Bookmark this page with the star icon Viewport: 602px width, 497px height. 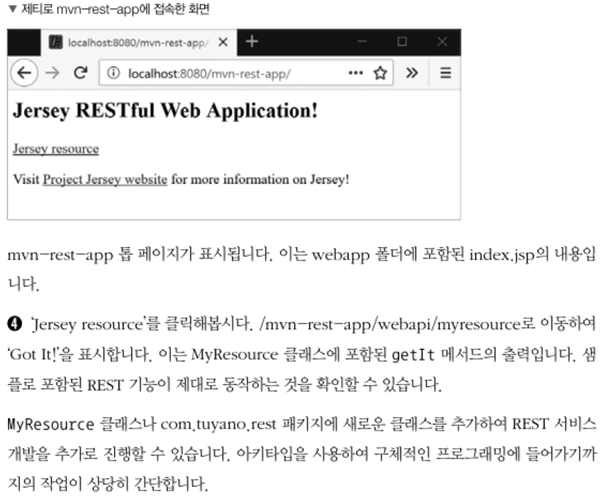pos(380,73)
